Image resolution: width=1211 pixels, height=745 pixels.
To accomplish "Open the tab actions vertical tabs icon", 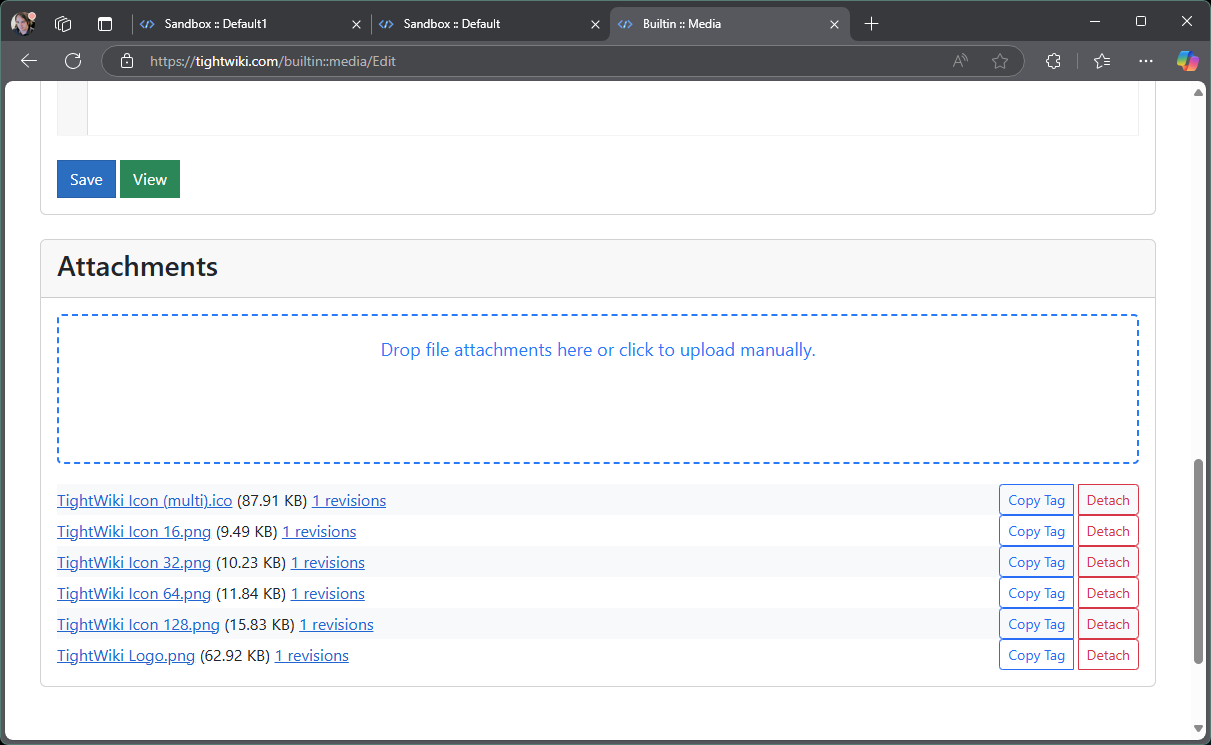I will (105, 23).
